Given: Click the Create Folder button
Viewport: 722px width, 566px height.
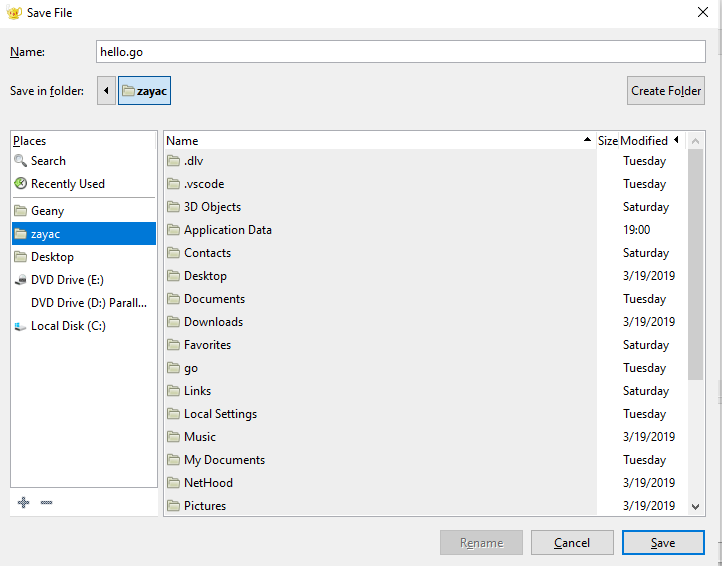Looking at the screenshot, I should coord(666,91).
